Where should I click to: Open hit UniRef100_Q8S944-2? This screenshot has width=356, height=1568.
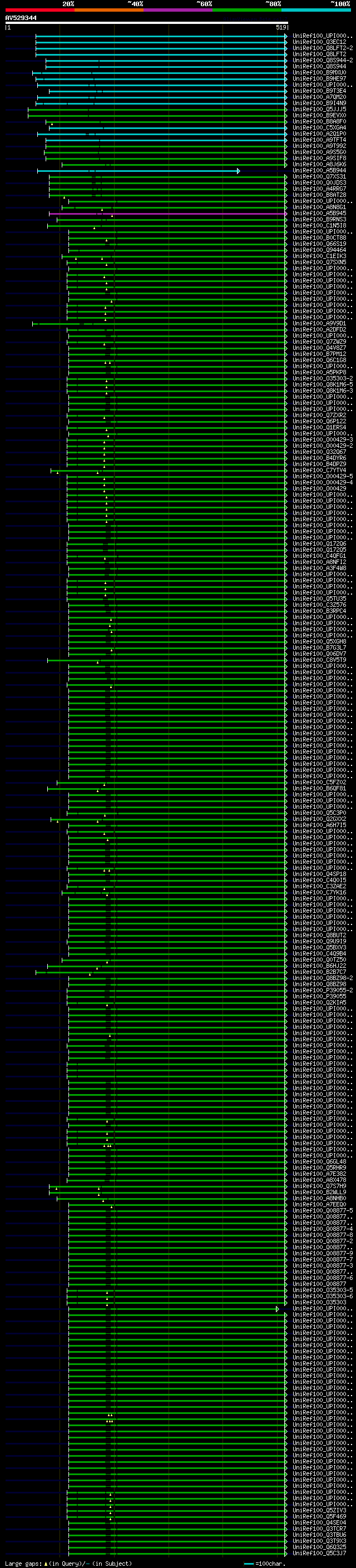click(x=323, y=61)
